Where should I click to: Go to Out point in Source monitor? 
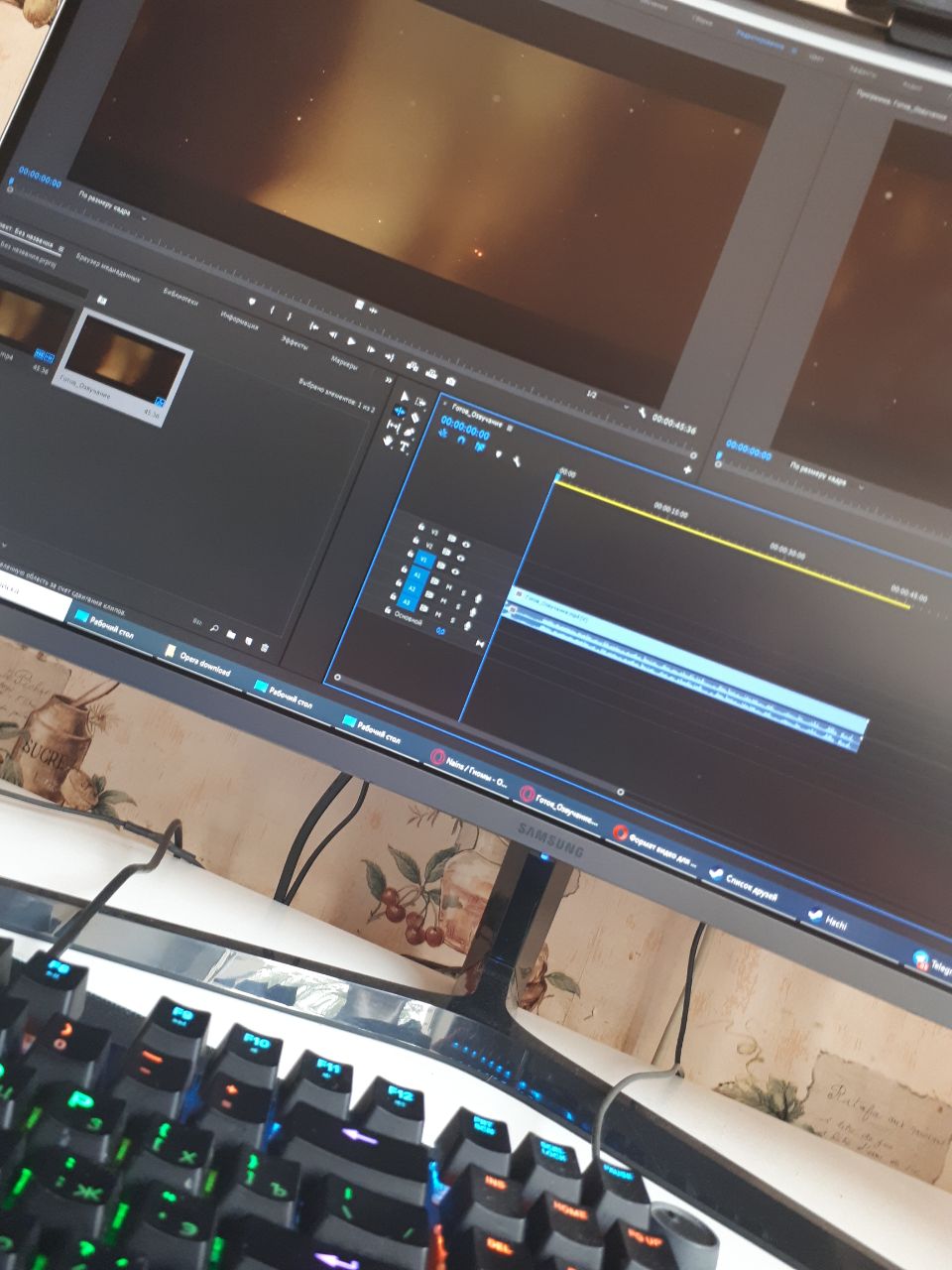click(x=389, y=356)
